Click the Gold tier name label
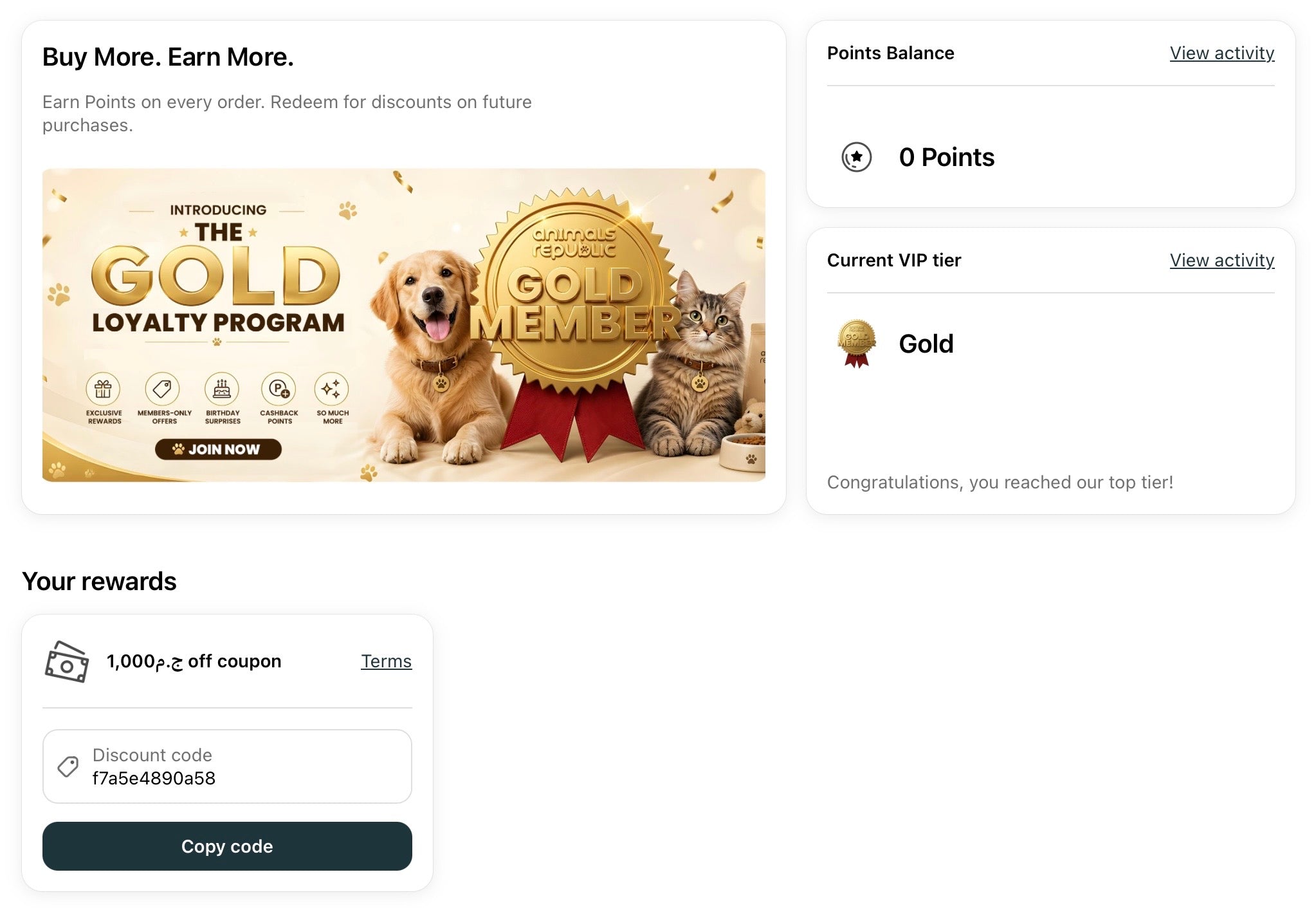1316x908 pixels. click(926, 344)
